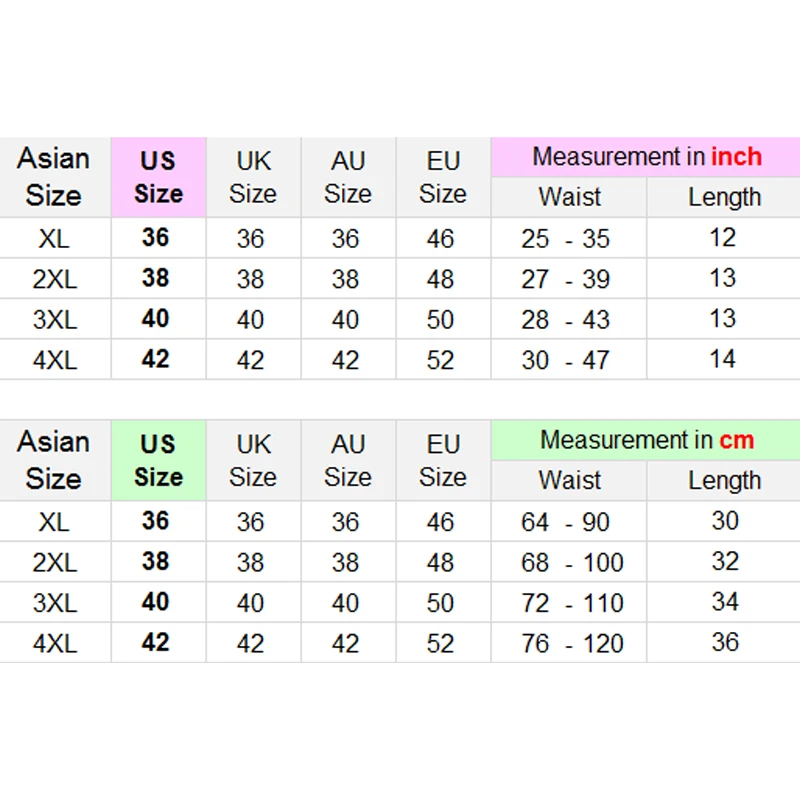Click the pink US Size header cell
Screen dimensions: 800x800
coord(159,177)
